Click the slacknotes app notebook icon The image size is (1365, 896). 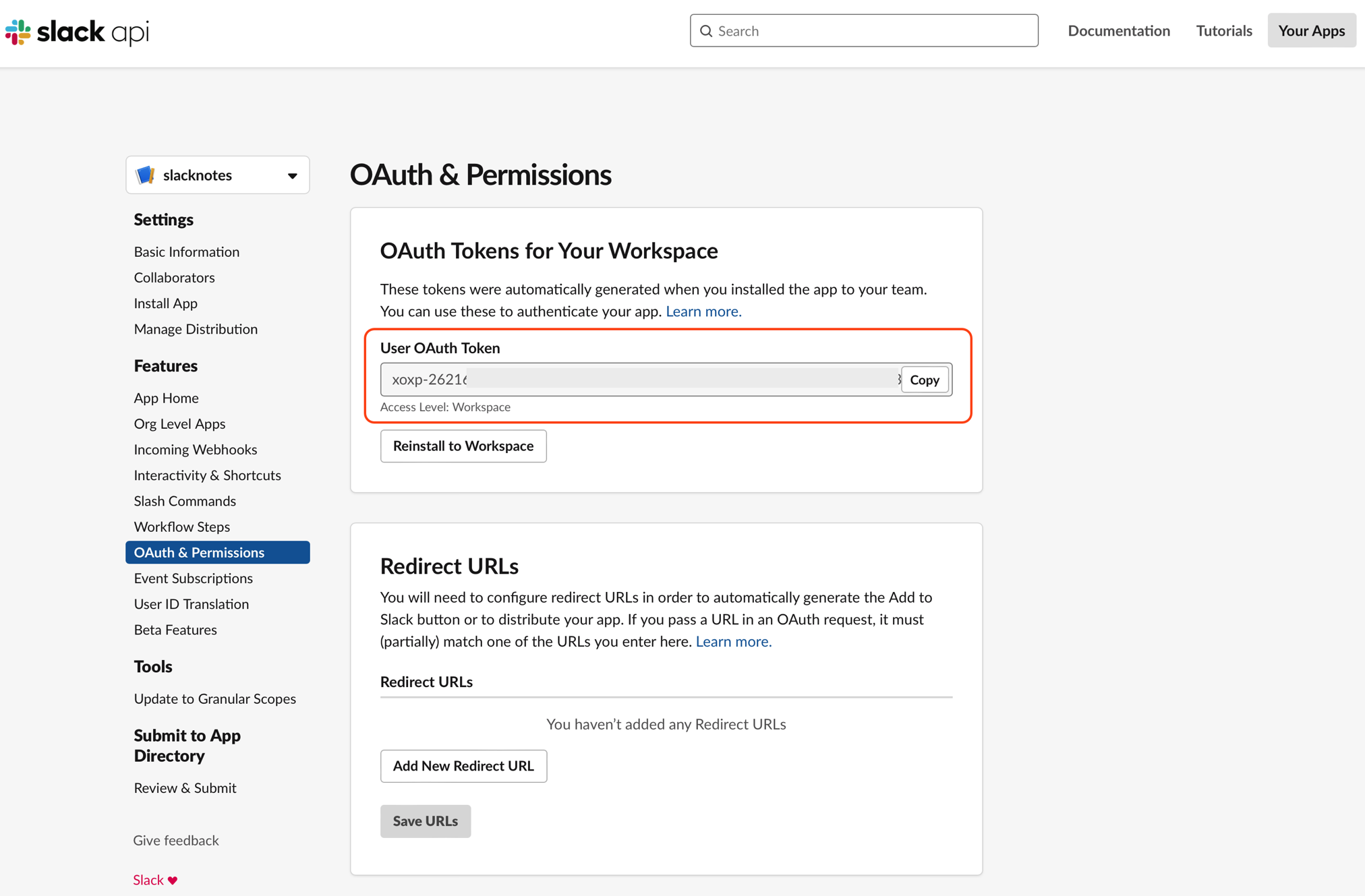click(145, 175)
